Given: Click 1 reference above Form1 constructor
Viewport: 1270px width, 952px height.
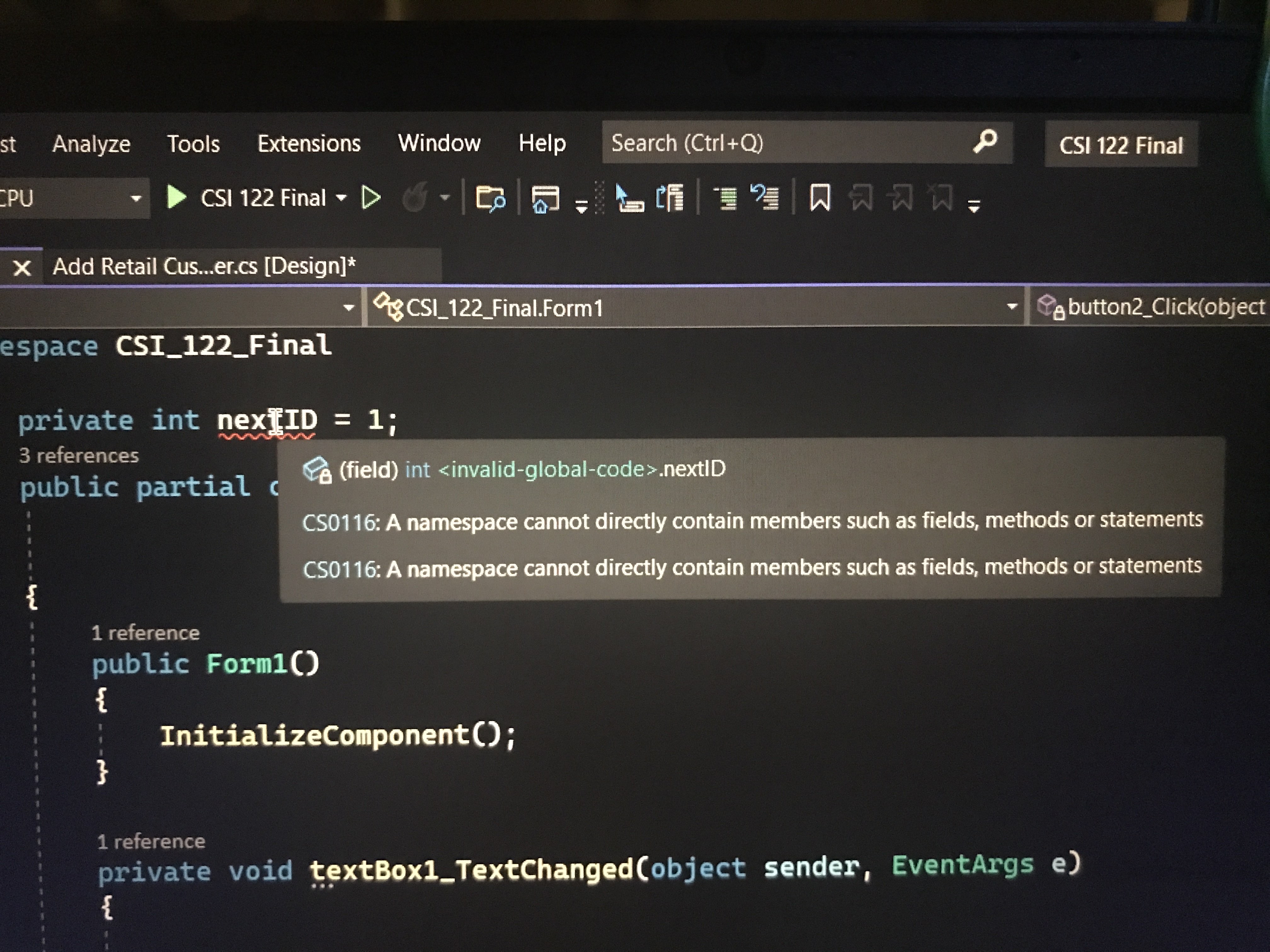Looking at the screenshot, I should point(146,633).
